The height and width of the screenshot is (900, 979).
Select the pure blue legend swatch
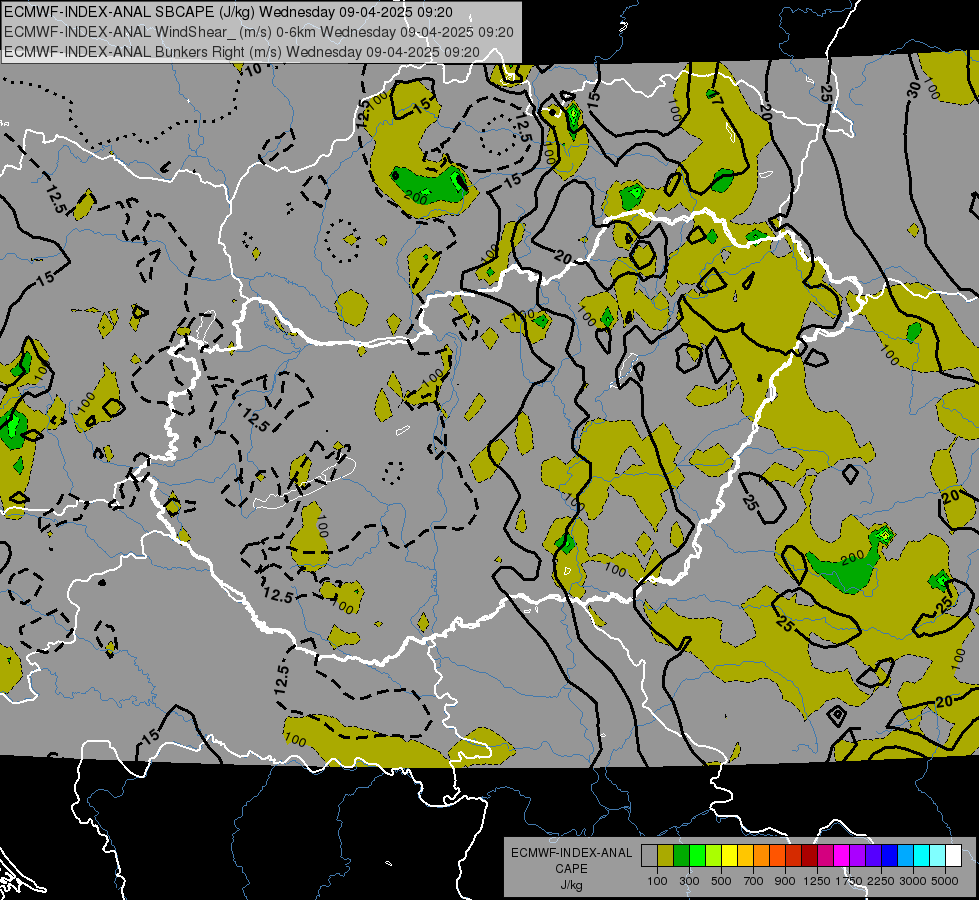890,856
